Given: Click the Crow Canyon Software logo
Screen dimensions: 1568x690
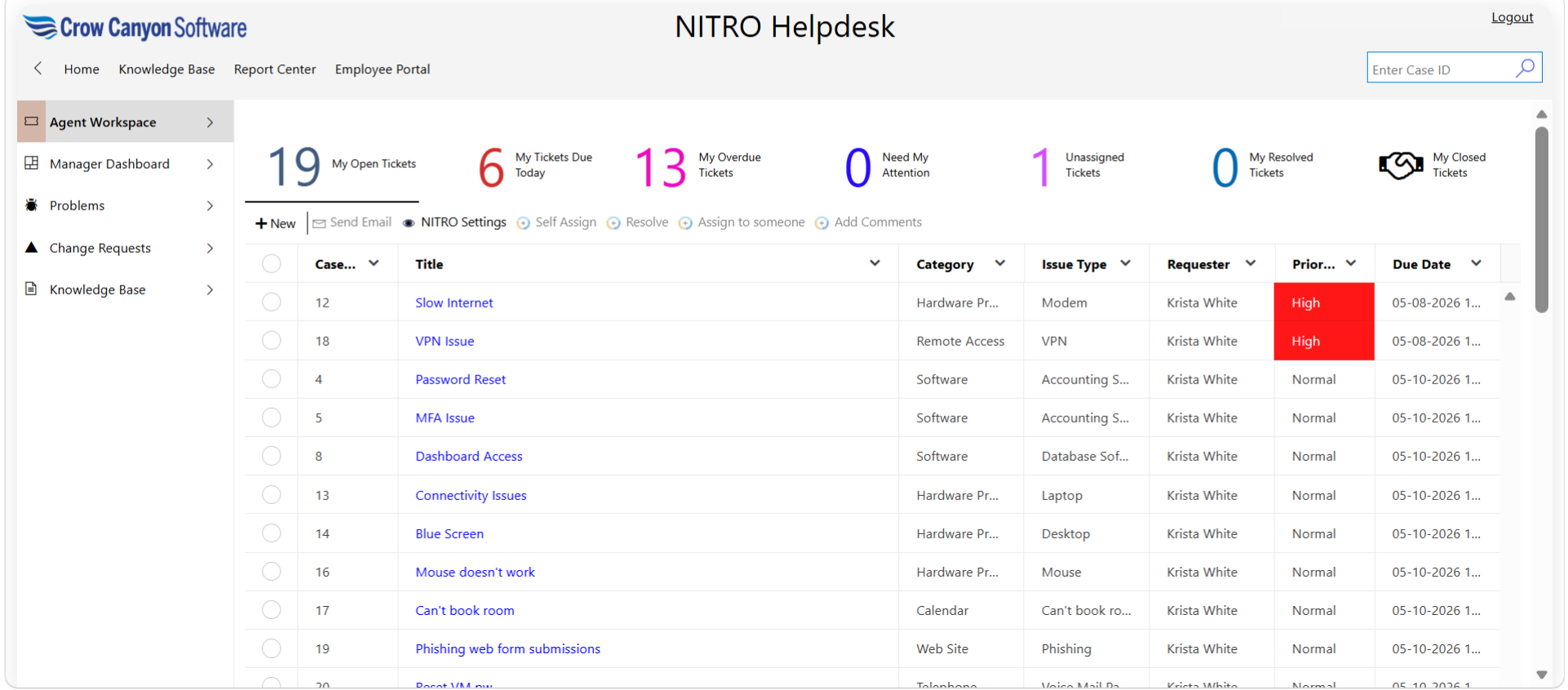Looking at the screenshot, I should [x=135, y=28].
